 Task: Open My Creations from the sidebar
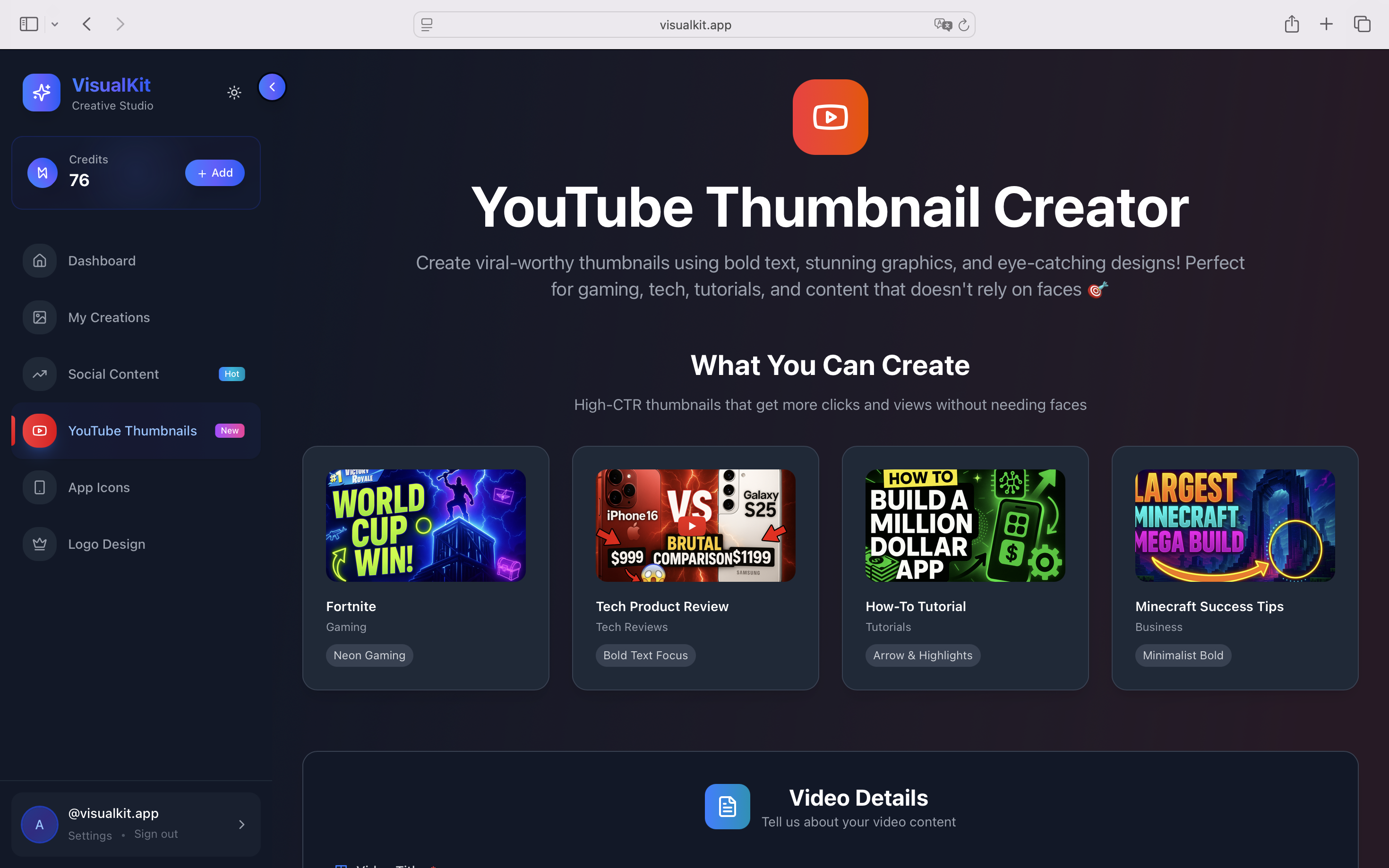click(x=136, y=317)
